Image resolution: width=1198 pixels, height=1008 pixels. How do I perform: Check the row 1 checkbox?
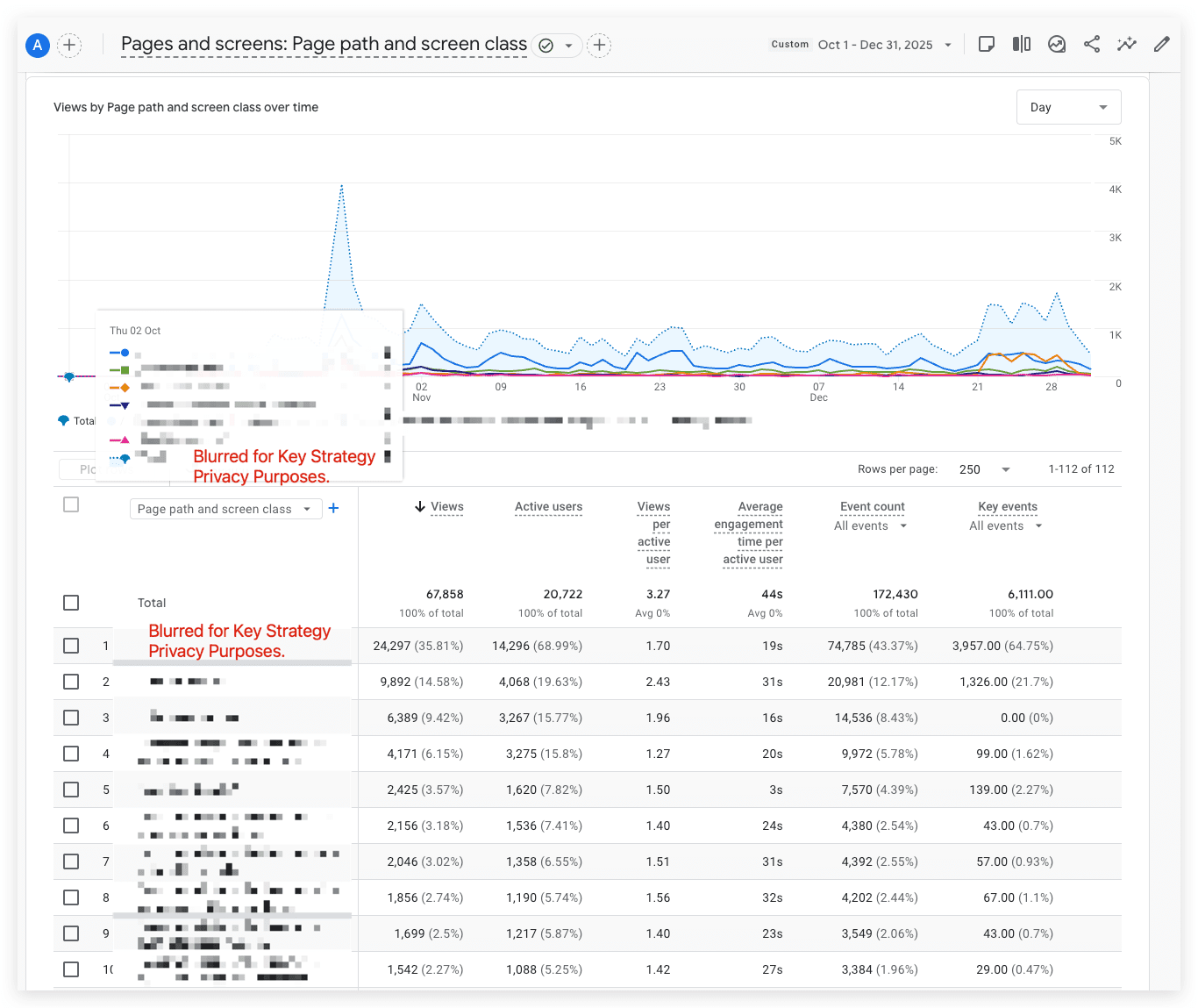[x=71, y=646]
